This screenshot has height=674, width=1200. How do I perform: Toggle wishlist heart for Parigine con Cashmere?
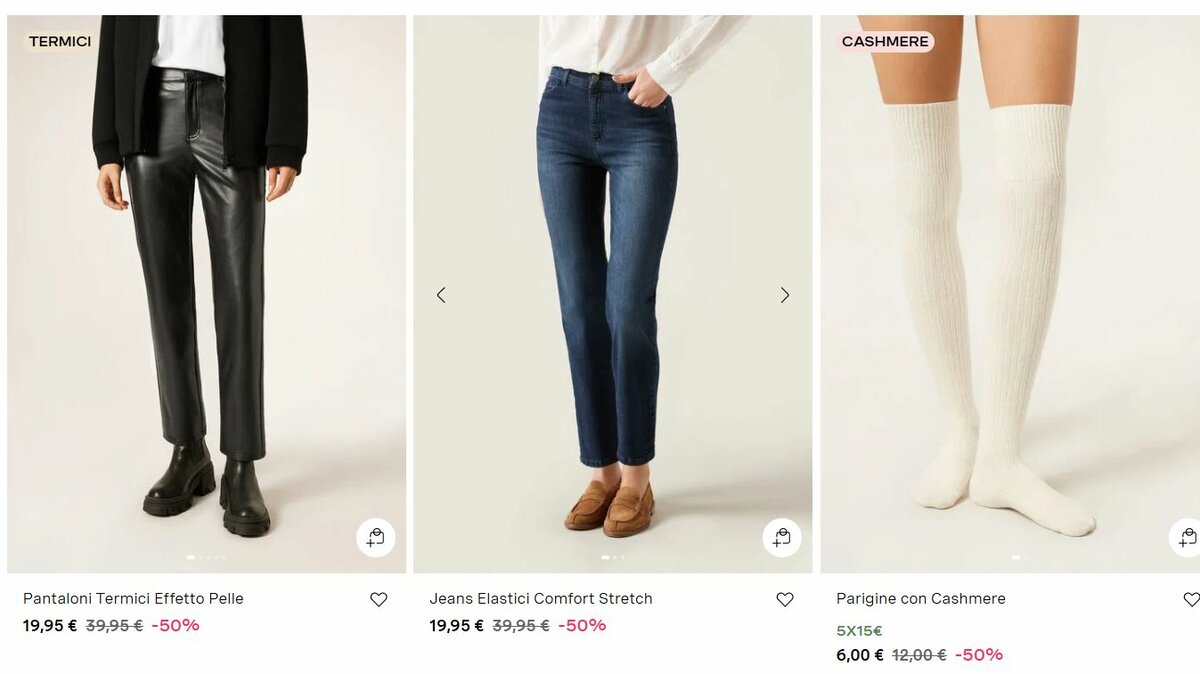pos(1191,599)
